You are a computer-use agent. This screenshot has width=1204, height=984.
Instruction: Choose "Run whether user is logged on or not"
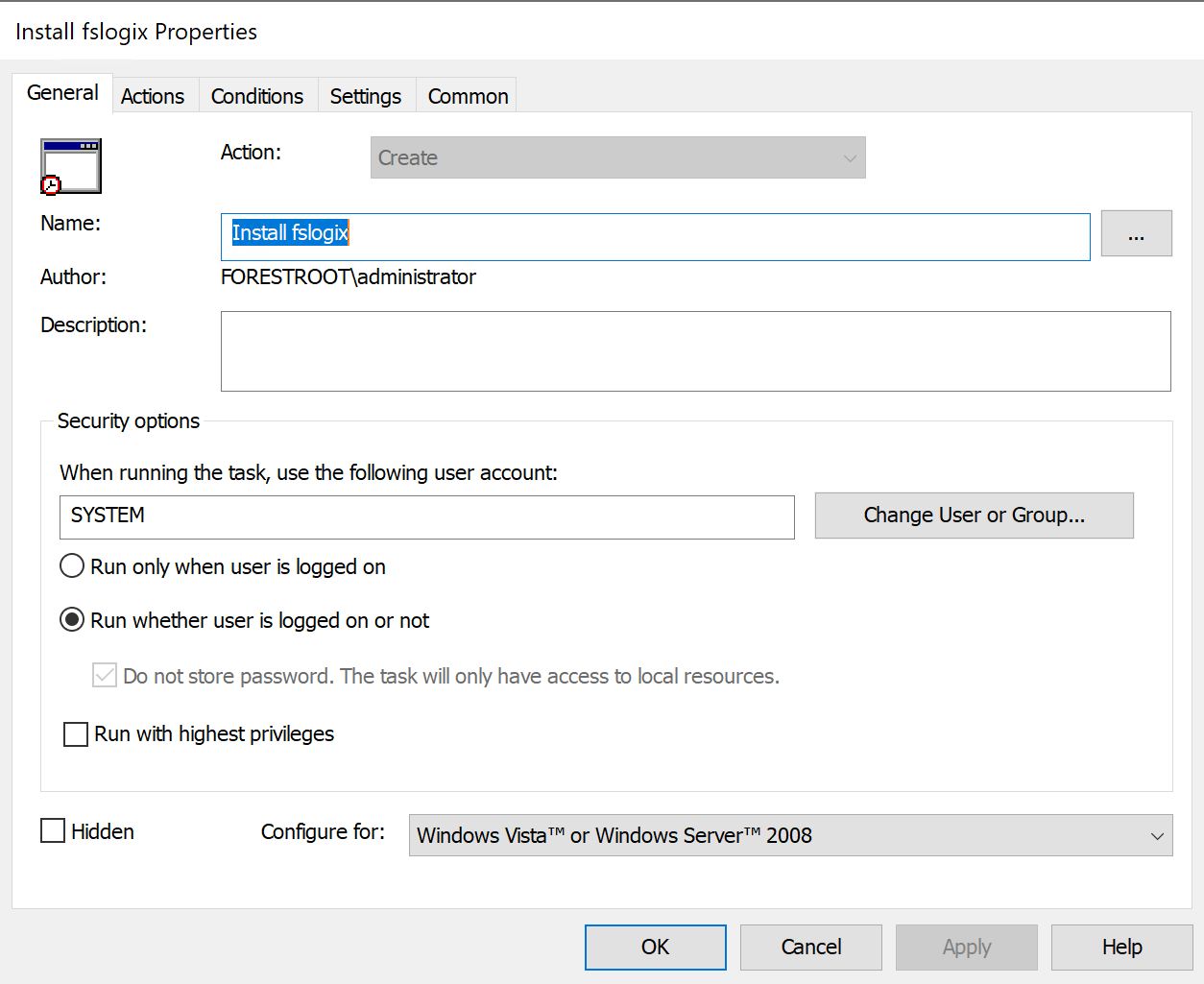71,619
